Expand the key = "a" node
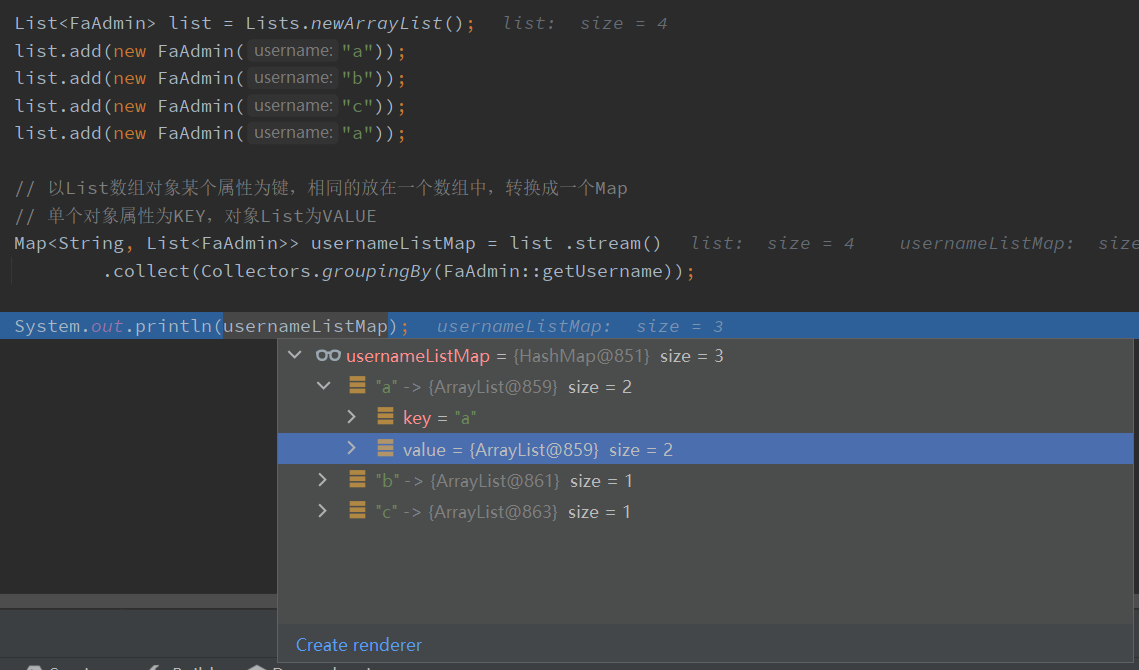 click(351, 417)
